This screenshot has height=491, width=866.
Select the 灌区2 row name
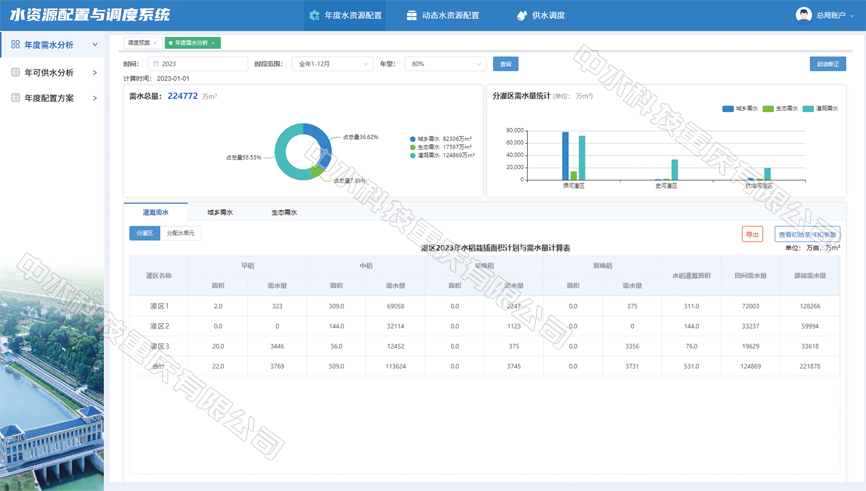pyautogui.click(x=159, y=326)
